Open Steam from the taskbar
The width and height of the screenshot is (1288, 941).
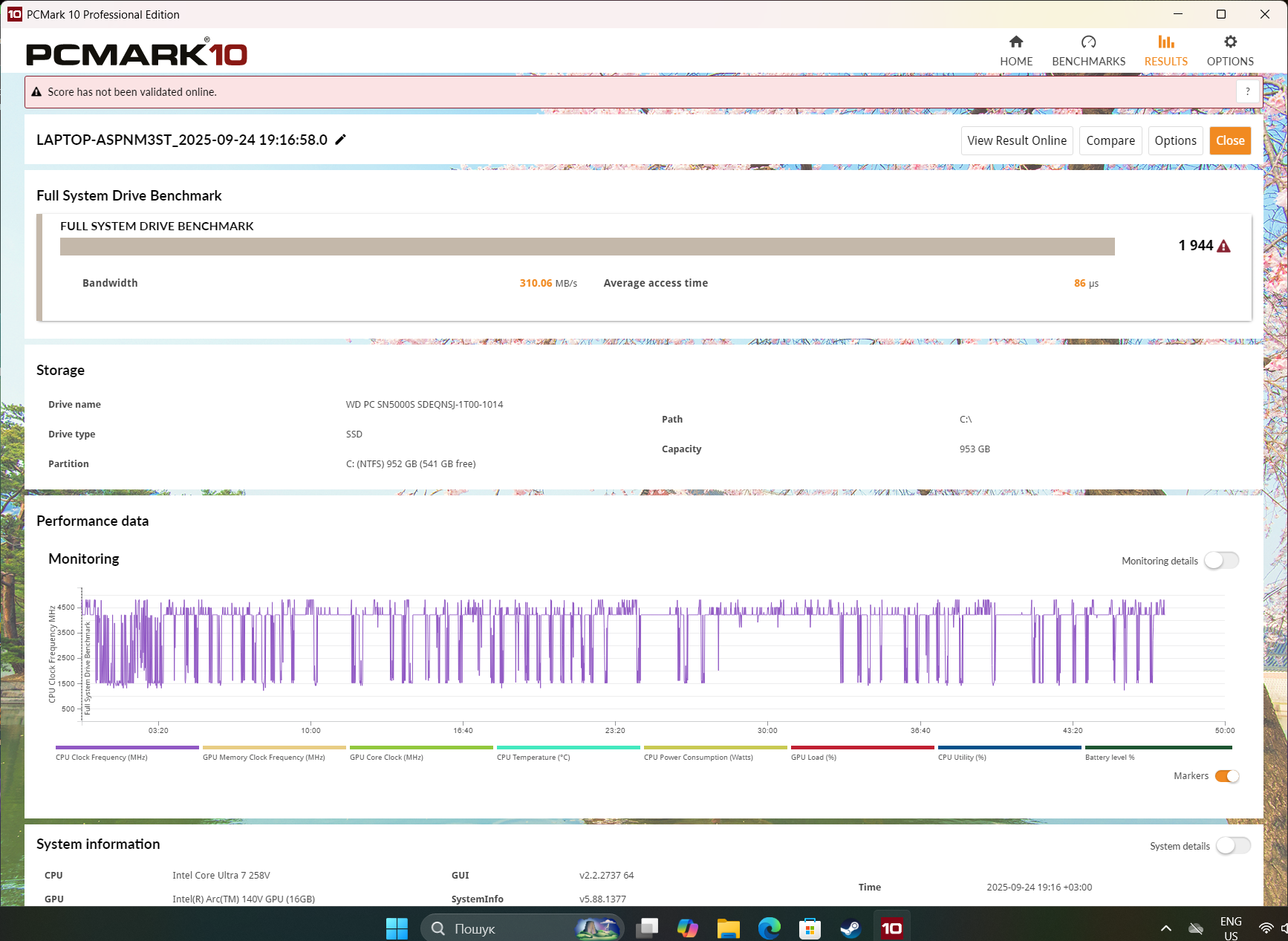click(x=850, y=928)
